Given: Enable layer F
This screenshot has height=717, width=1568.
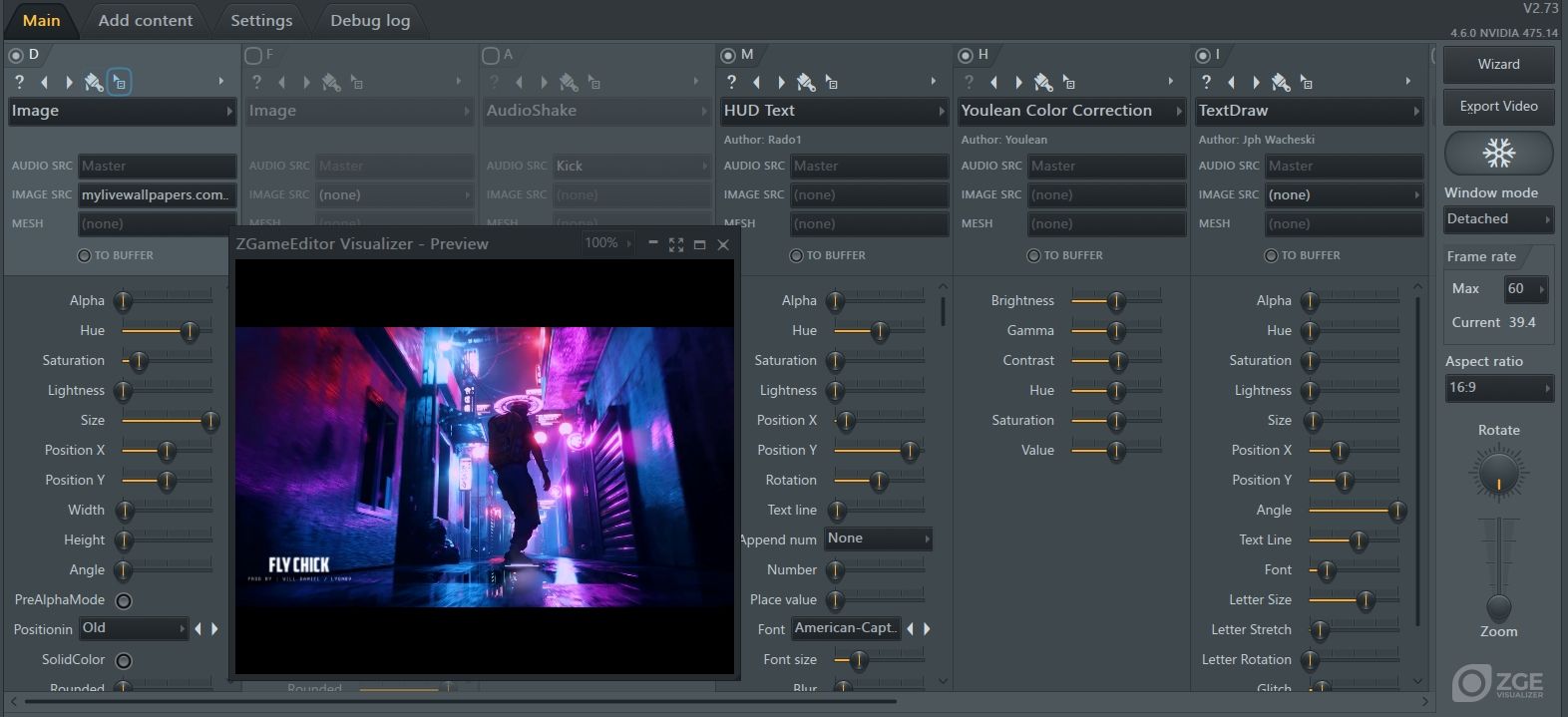Looking at the screenshot, I should pos(253,55).
